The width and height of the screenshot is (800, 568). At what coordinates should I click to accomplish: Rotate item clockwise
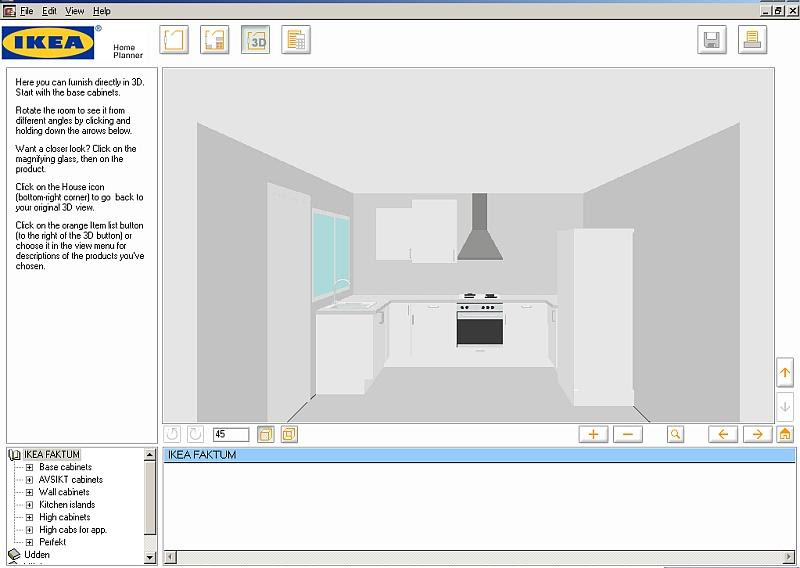coord(195,434)
